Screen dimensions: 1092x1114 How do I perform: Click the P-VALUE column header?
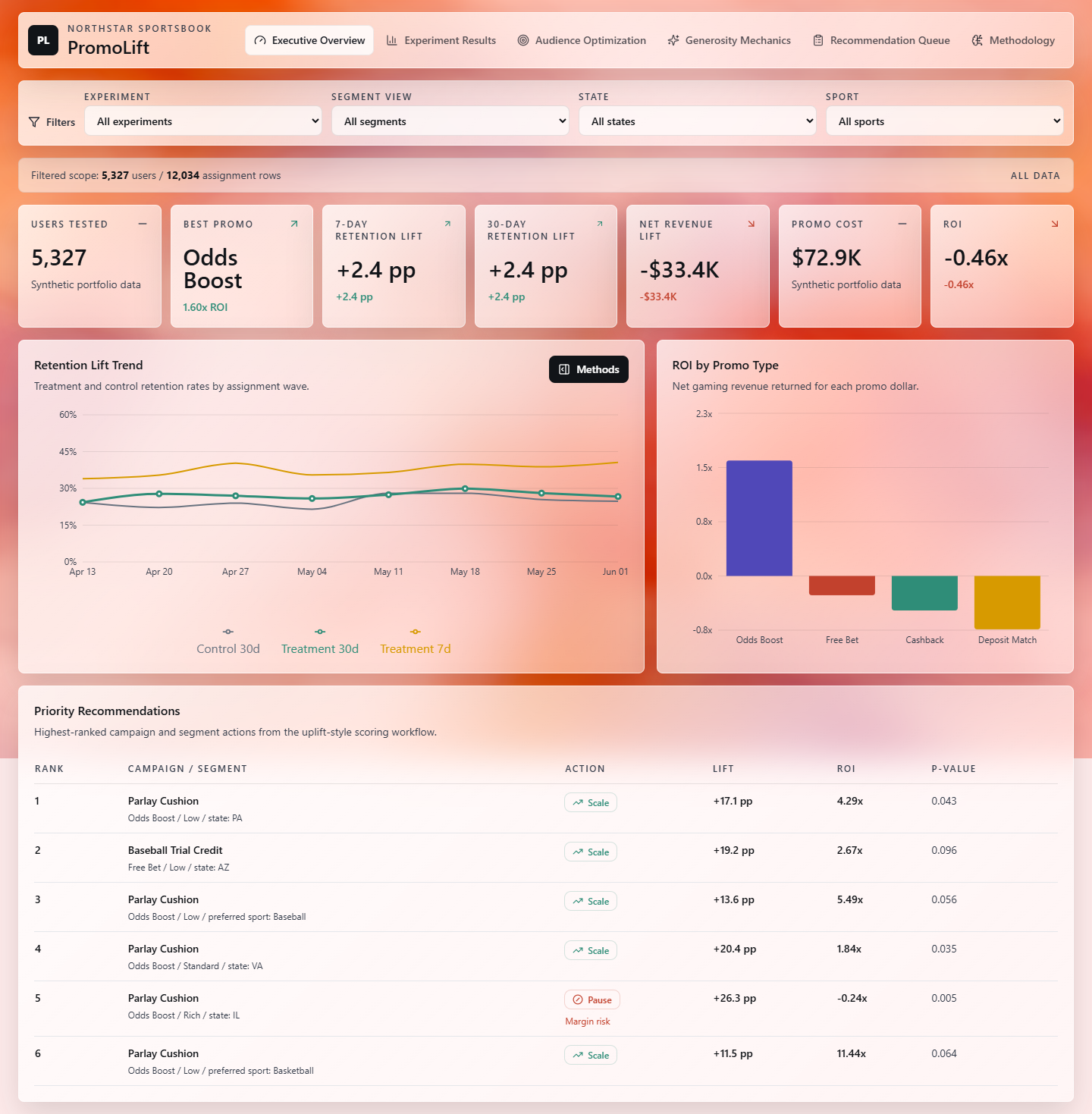coord(954,768)
